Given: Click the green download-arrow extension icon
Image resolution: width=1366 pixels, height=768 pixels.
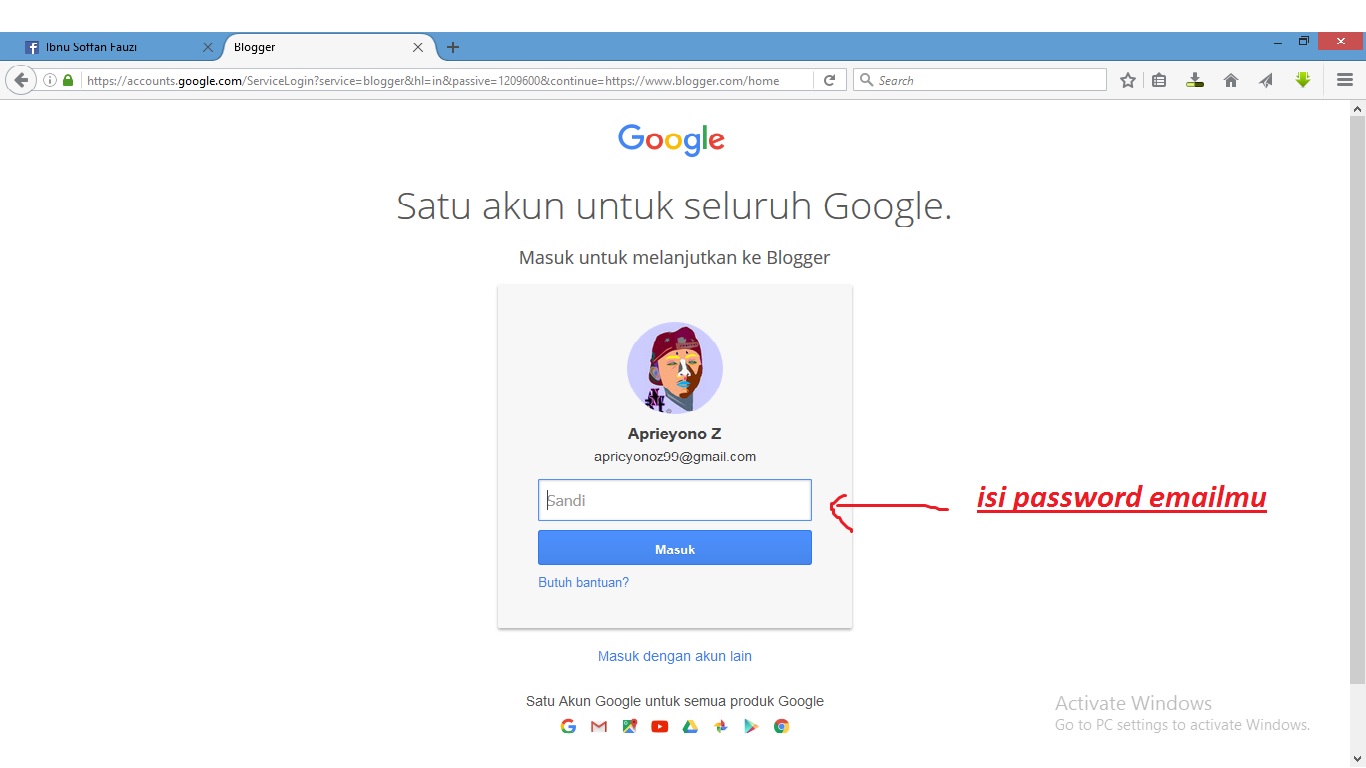Looking at the screenshot, I should click(x=1302, y=80).
